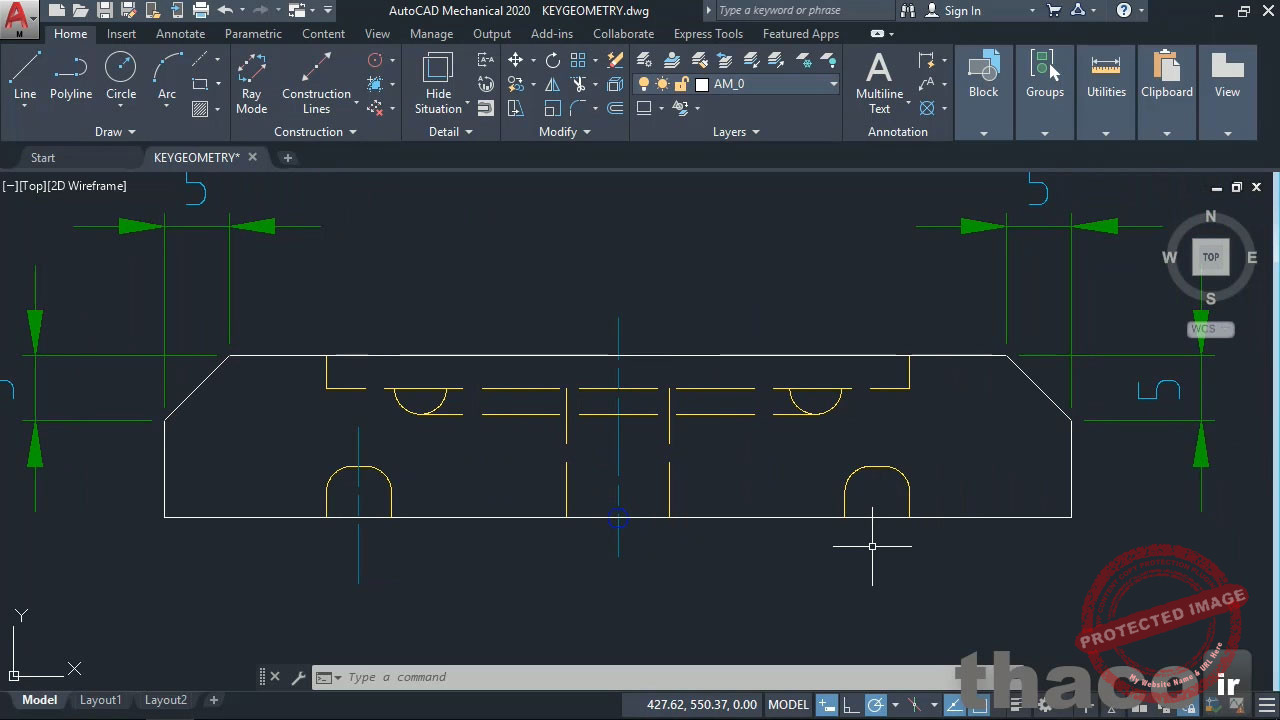Expand the Modify panel dropdown

click(565, 132)
